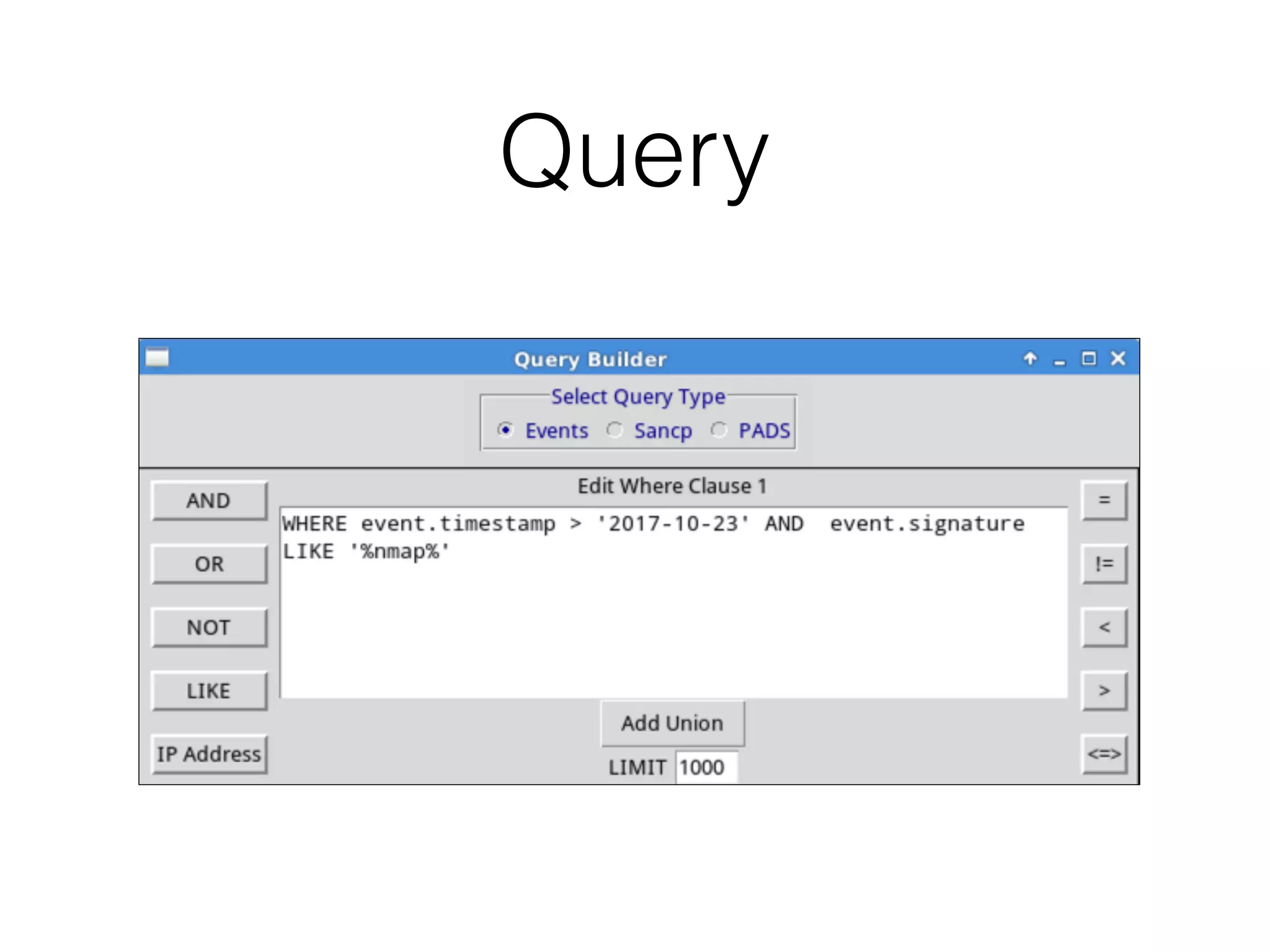Insert the LIKE keyword button
The height and width of the screenshot is (952, 1270).
click(210, 690)
